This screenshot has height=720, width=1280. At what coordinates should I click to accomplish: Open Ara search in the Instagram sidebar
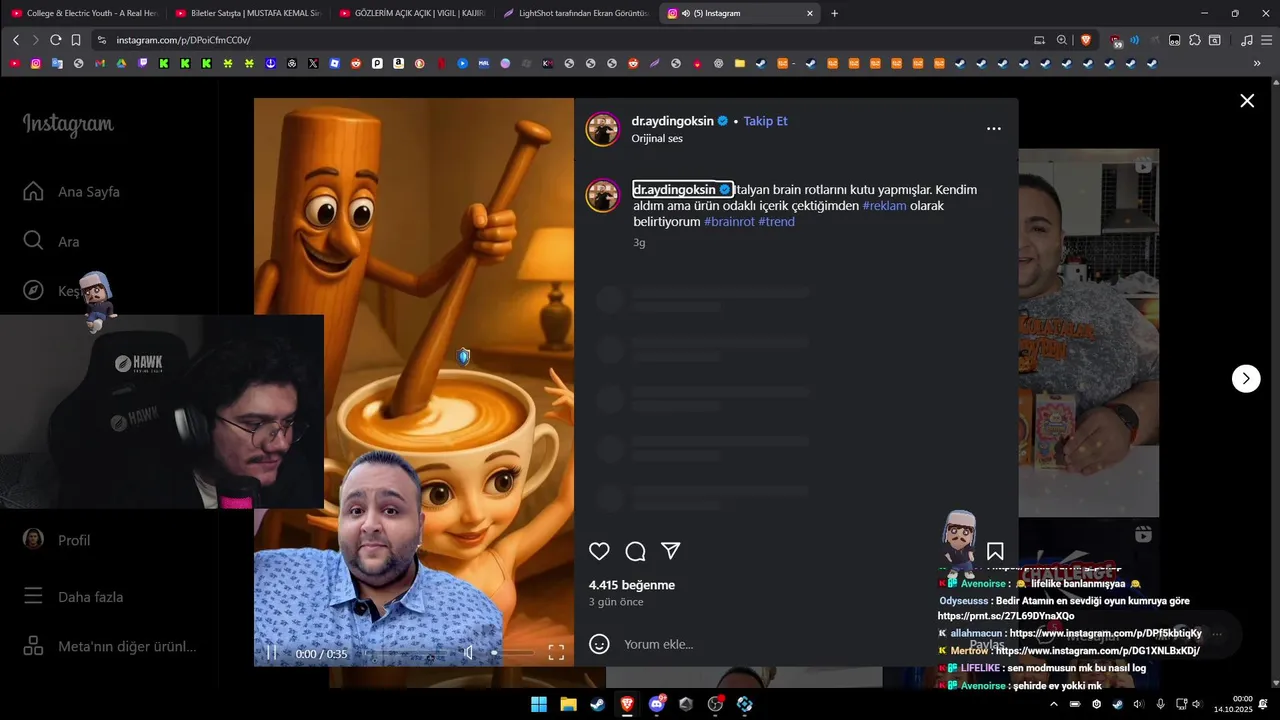coord(52,242)
